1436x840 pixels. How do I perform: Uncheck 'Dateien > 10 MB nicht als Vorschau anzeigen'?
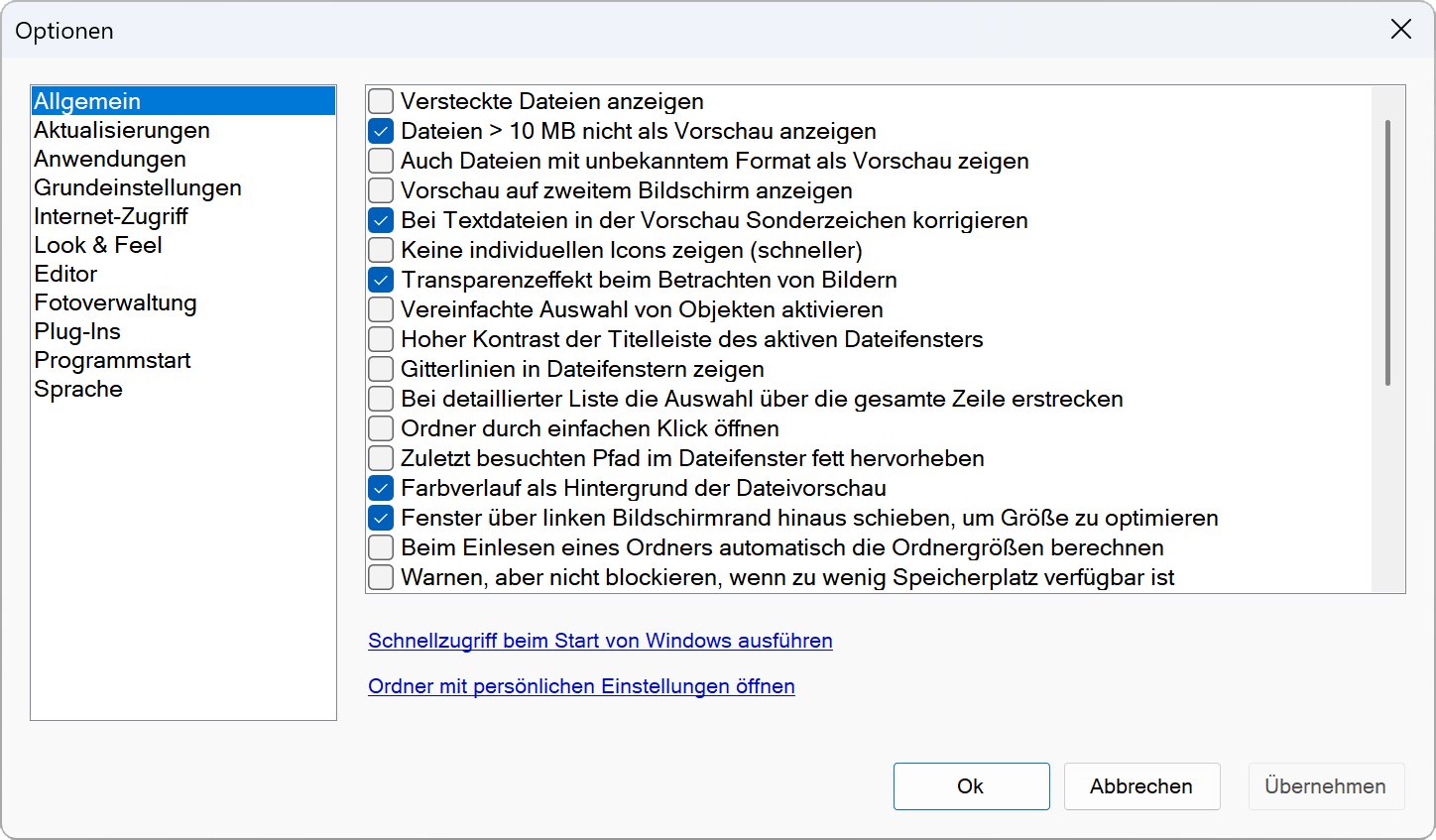[381, 131]
